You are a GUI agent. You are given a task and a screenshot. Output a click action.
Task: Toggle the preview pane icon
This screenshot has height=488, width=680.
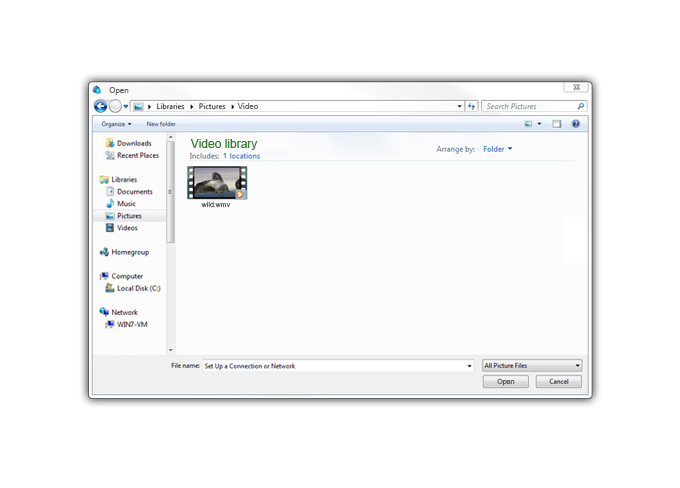pyautogui.click(x=557, y=124)
